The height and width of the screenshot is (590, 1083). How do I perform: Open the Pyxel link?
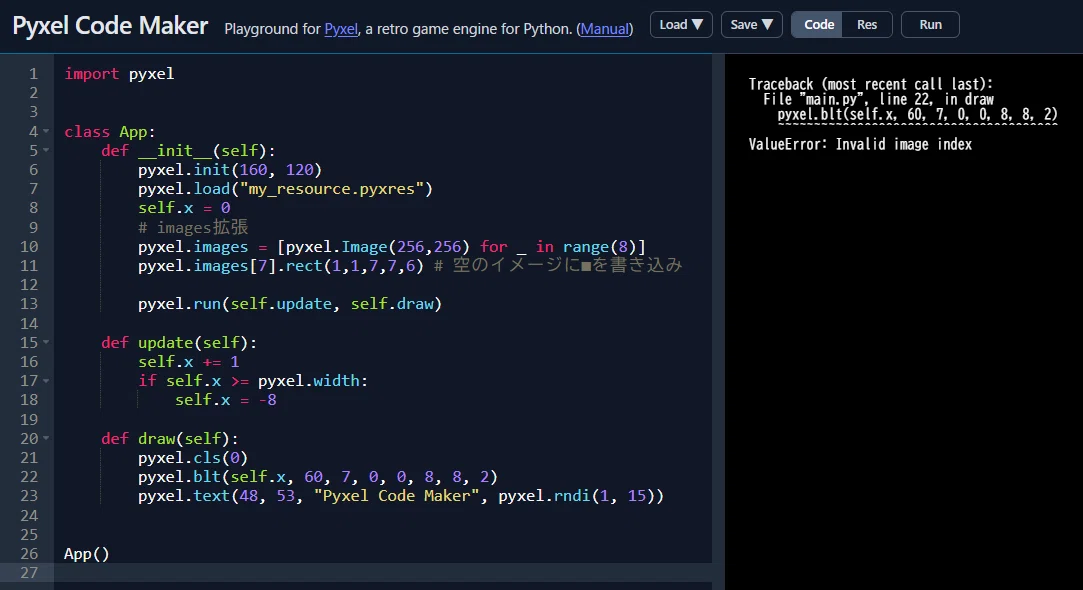coord(341,29)
